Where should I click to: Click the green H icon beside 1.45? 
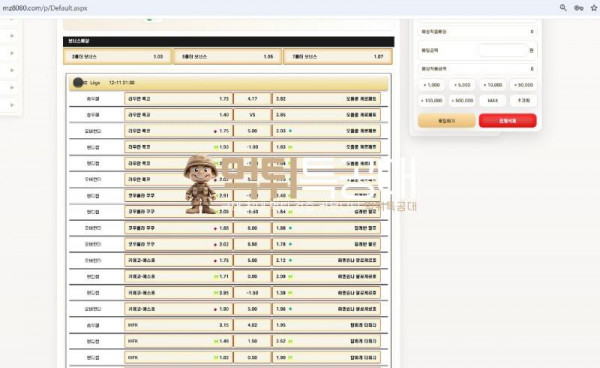pos(216,341)
